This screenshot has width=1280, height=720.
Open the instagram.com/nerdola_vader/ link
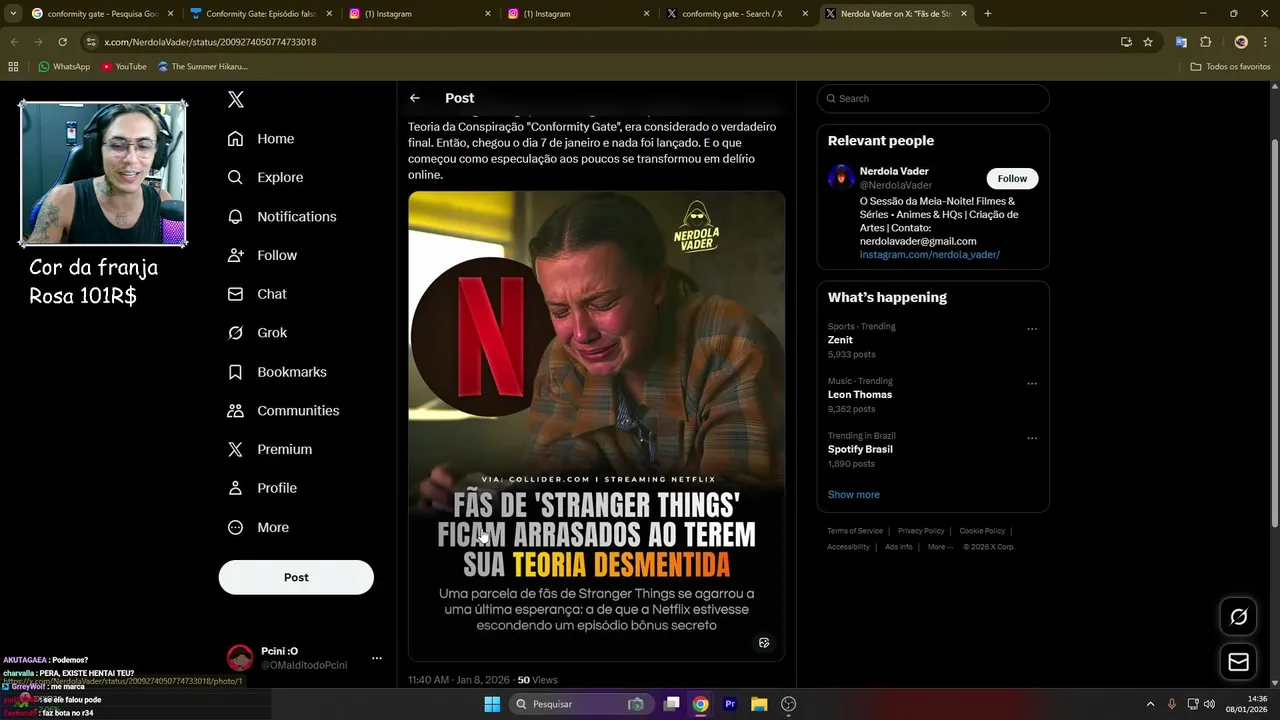[x=930, y=255]
